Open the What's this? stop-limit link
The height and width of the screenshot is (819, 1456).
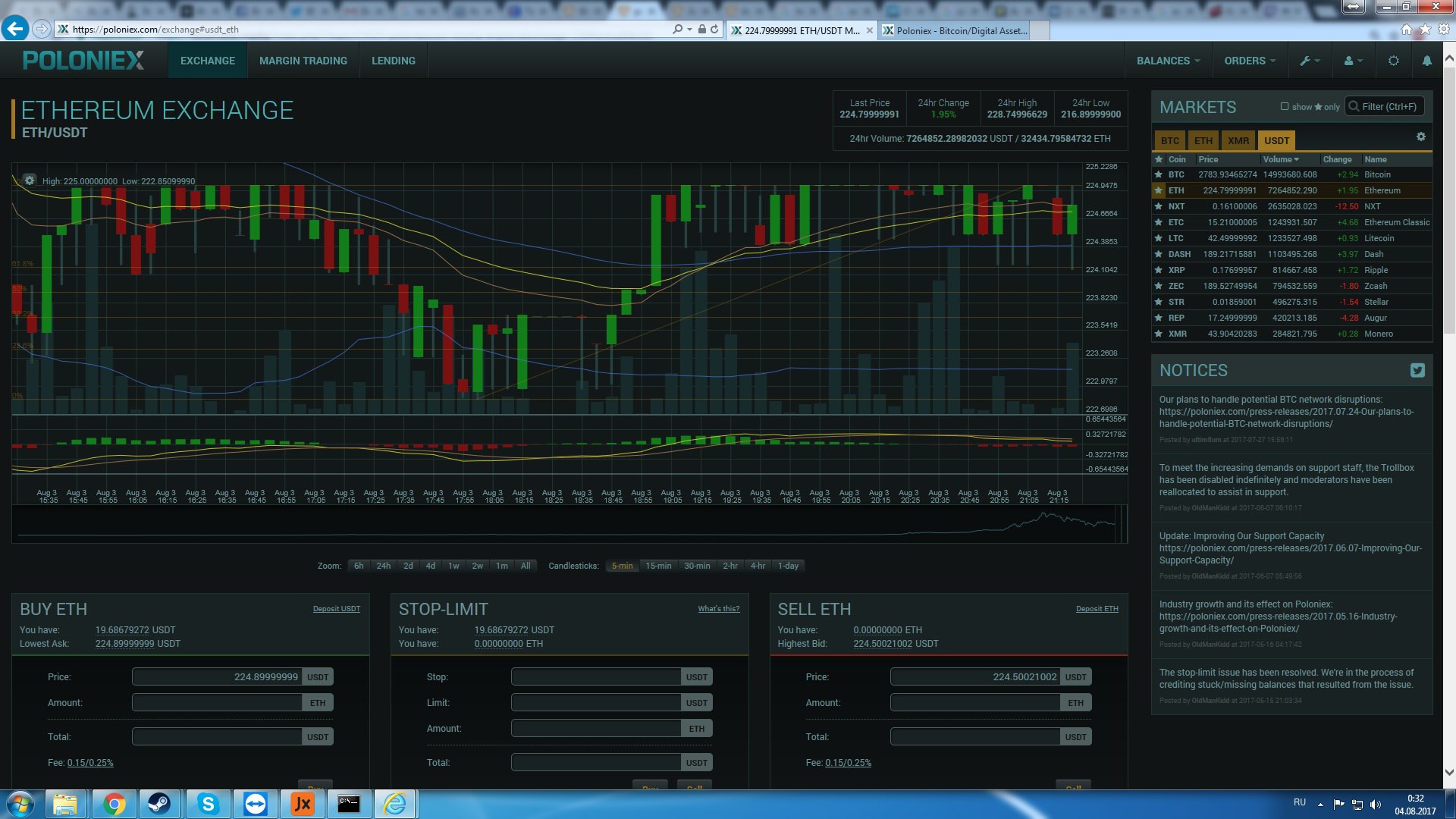coord(718,609)
